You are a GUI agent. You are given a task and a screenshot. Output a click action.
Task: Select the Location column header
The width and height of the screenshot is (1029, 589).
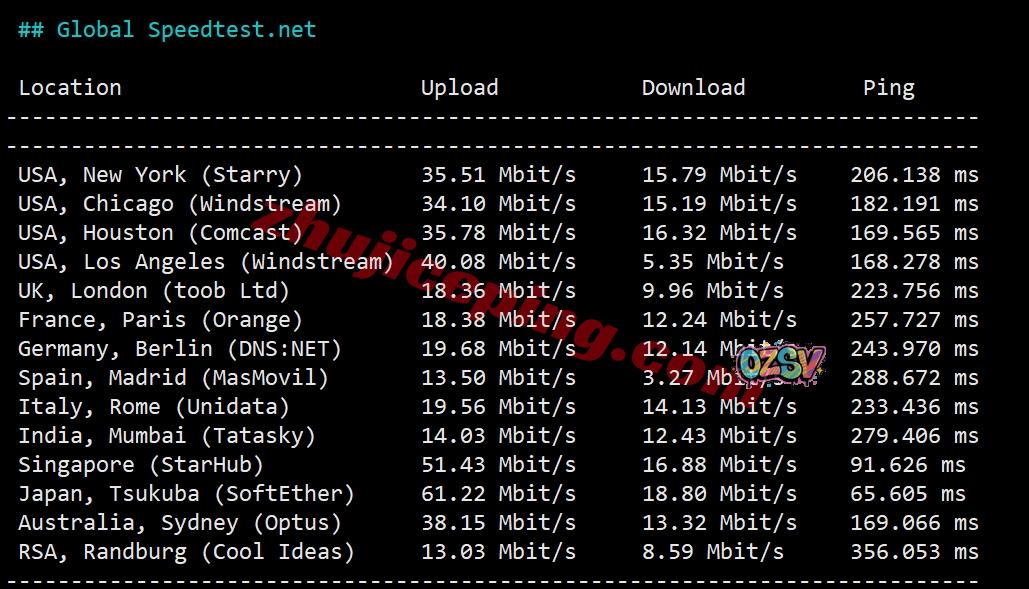(x=70, y=87)
